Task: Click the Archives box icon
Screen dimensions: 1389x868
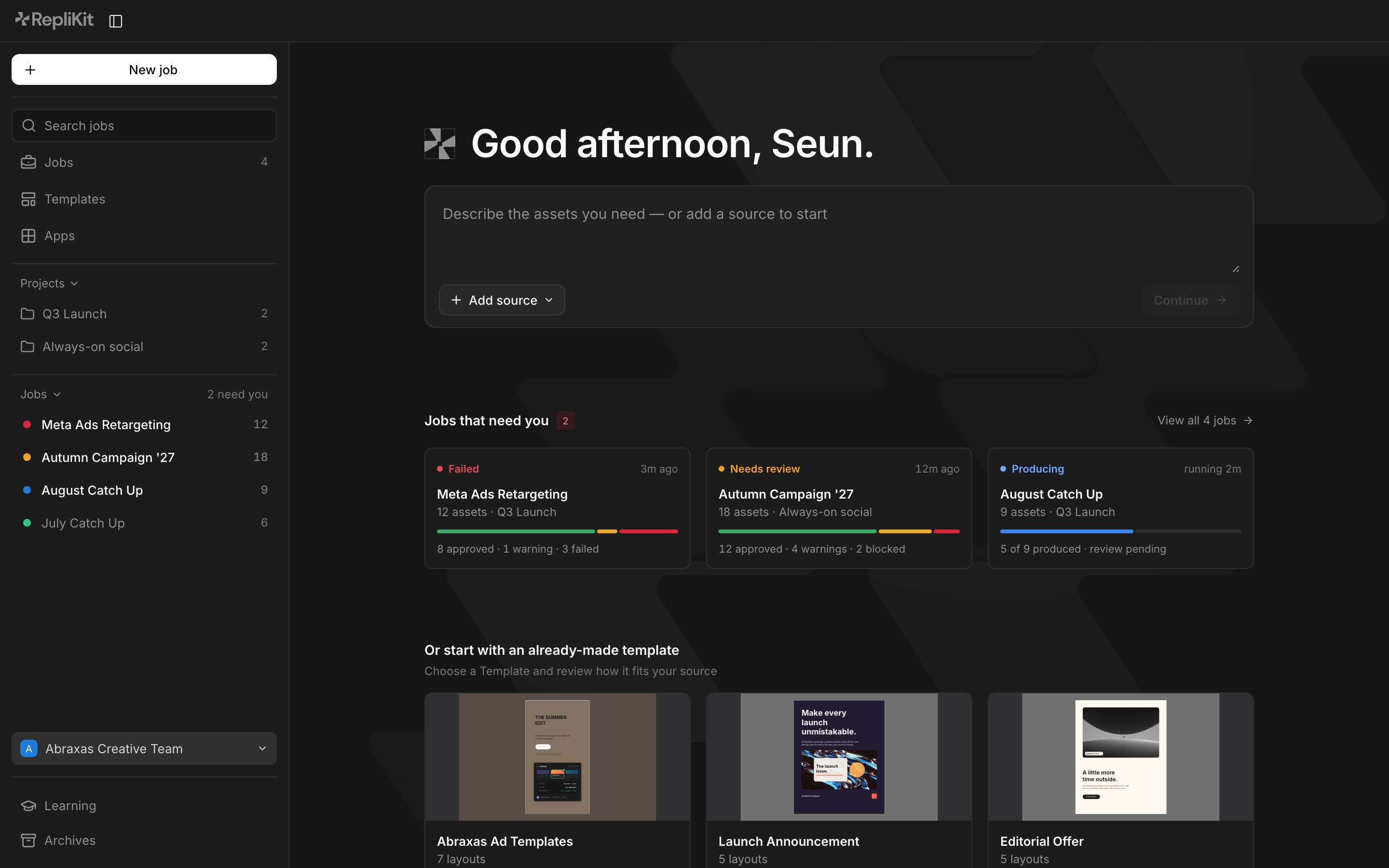Action: [x=28, y=841]
